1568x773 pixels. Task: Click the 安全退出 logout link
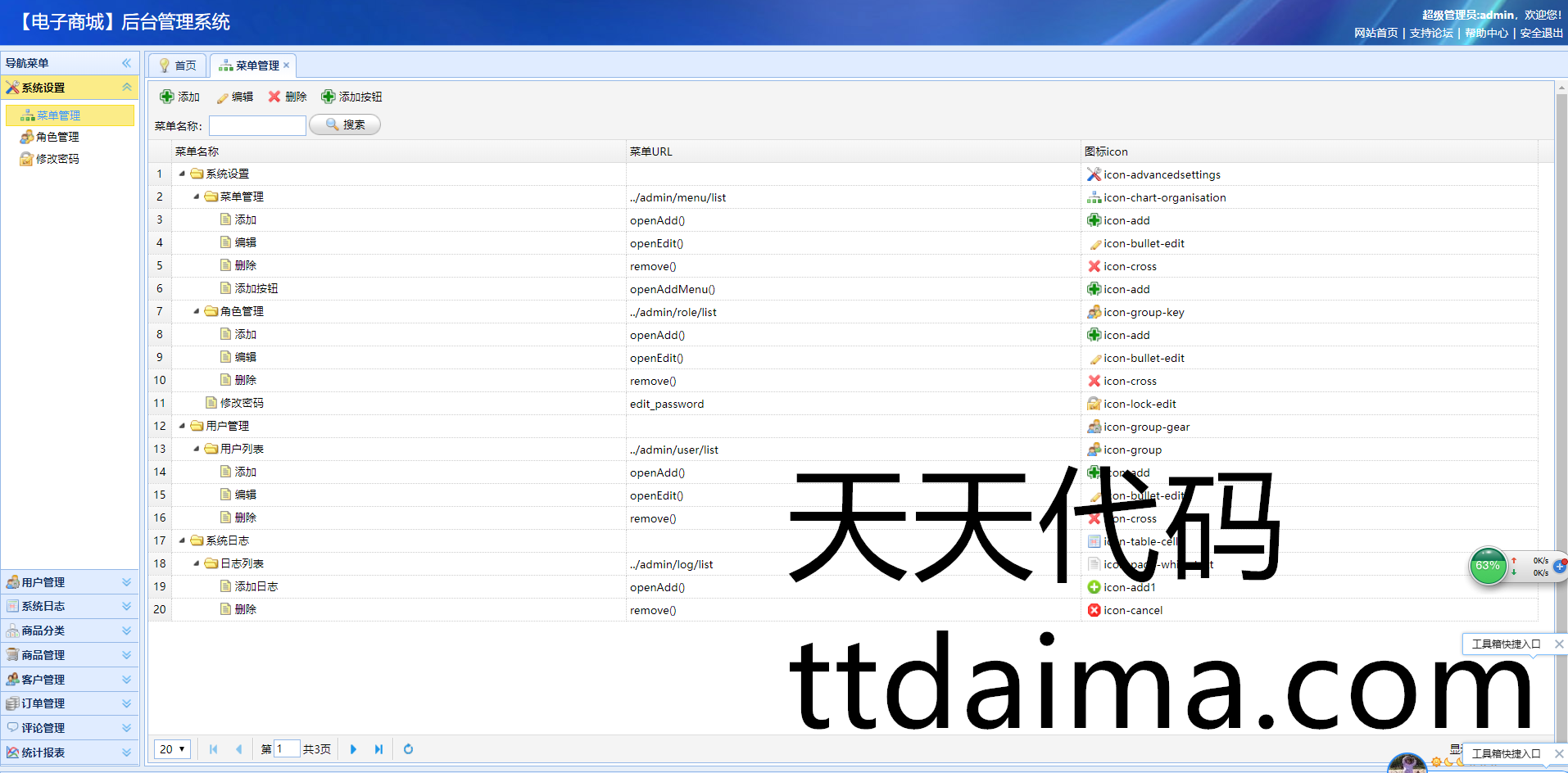[1541, 33]
